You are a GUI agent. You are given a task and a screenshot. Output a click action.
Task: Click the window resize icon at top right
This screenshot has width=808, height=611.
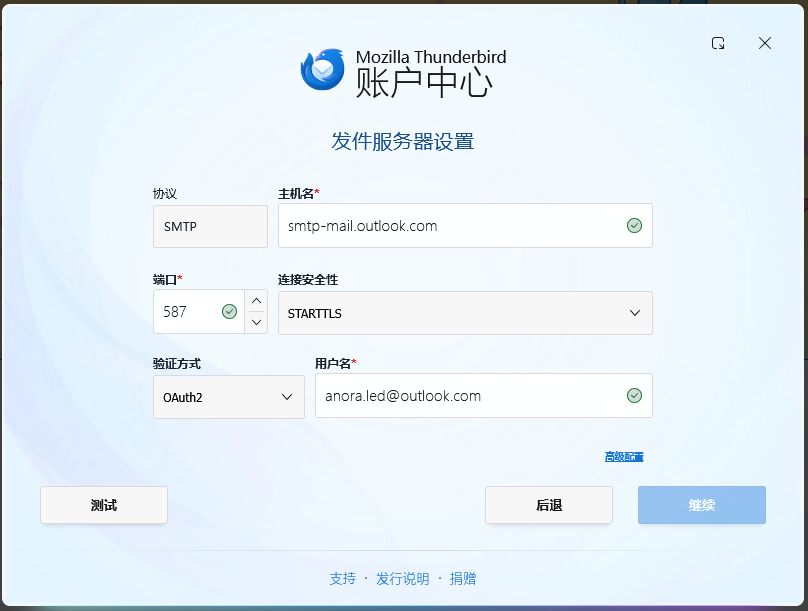point(718,43)
